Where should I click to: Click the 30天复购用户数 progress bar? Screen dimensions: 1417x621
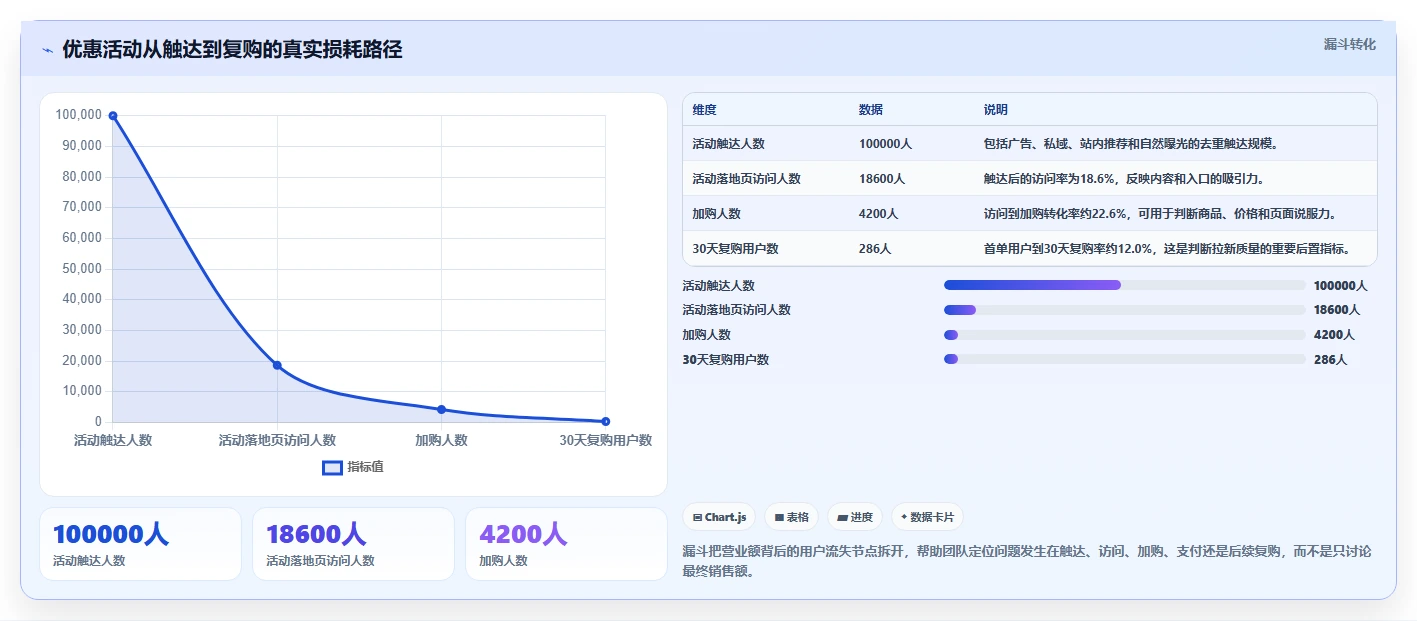pyautogui.click(x=1124, y=359)
